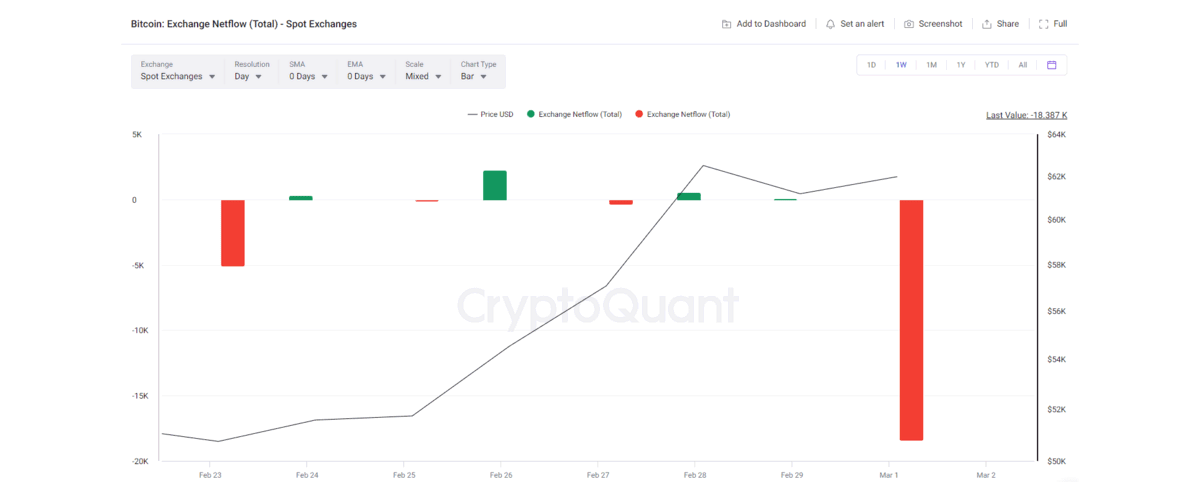Open the Scale Mixed dropdown
Screen dimensions: 1200x482
tap(424, 76)
